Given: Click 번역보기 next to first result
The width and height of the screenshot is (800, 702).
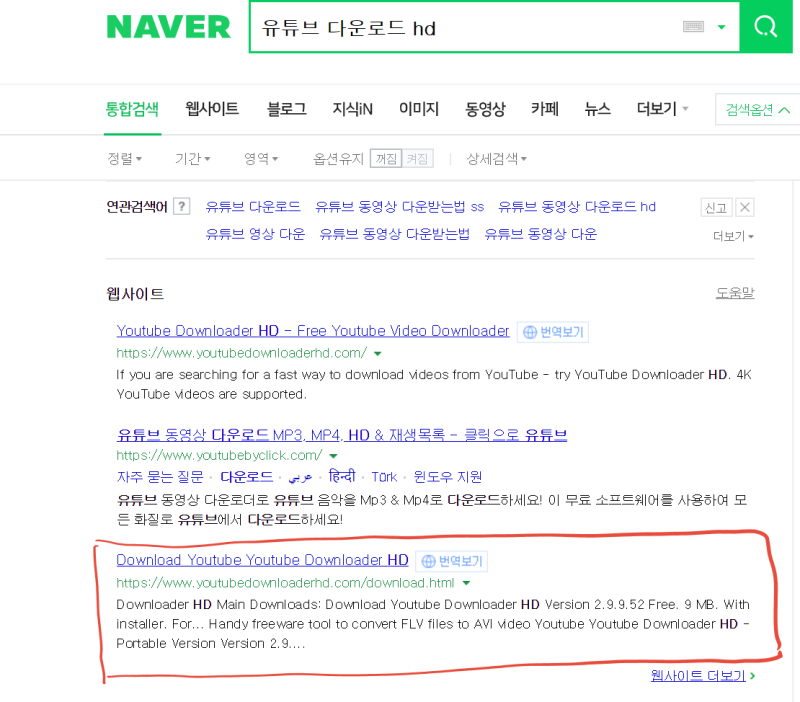Looking at the screenshot, I should (553, 332).
